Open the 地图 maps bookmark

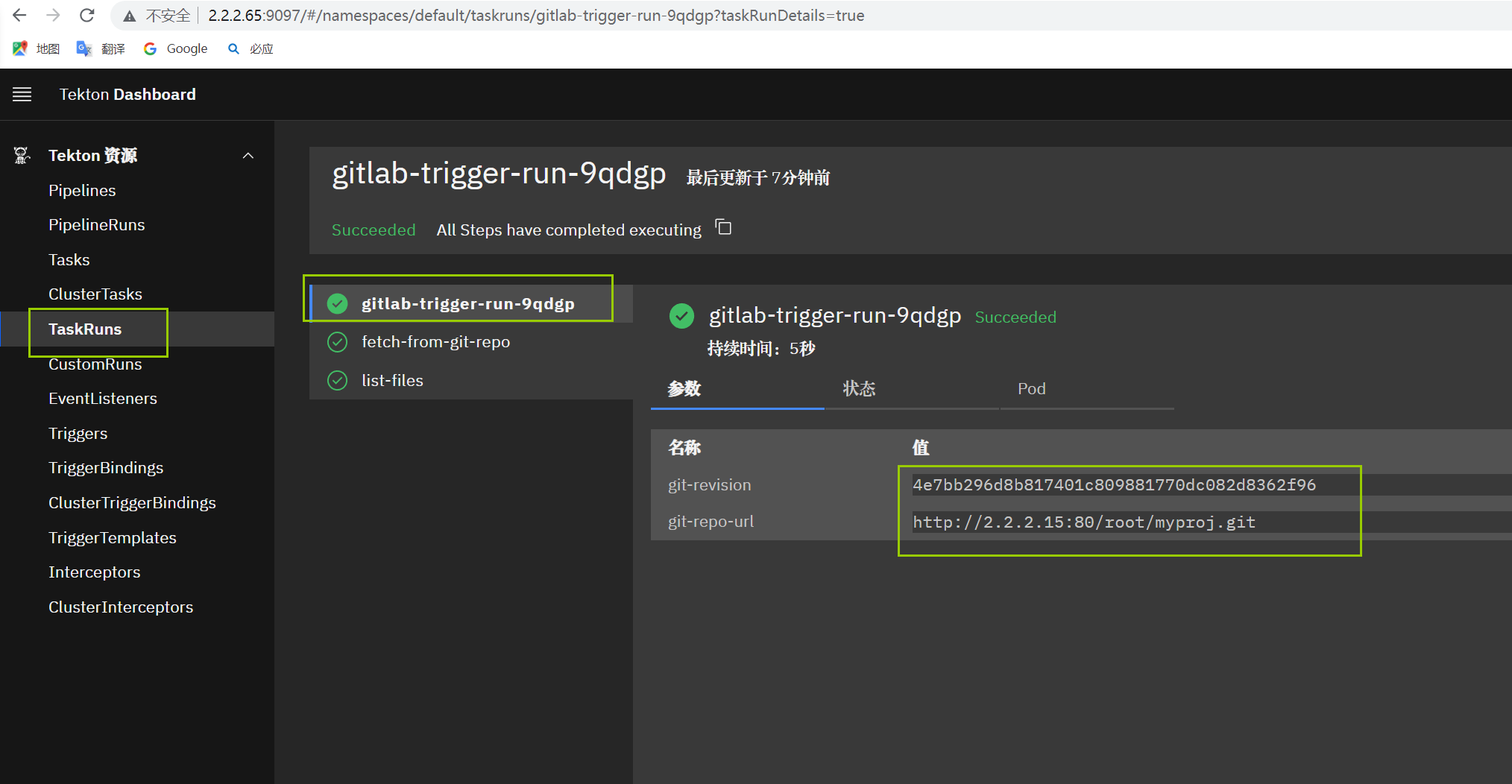37,48
